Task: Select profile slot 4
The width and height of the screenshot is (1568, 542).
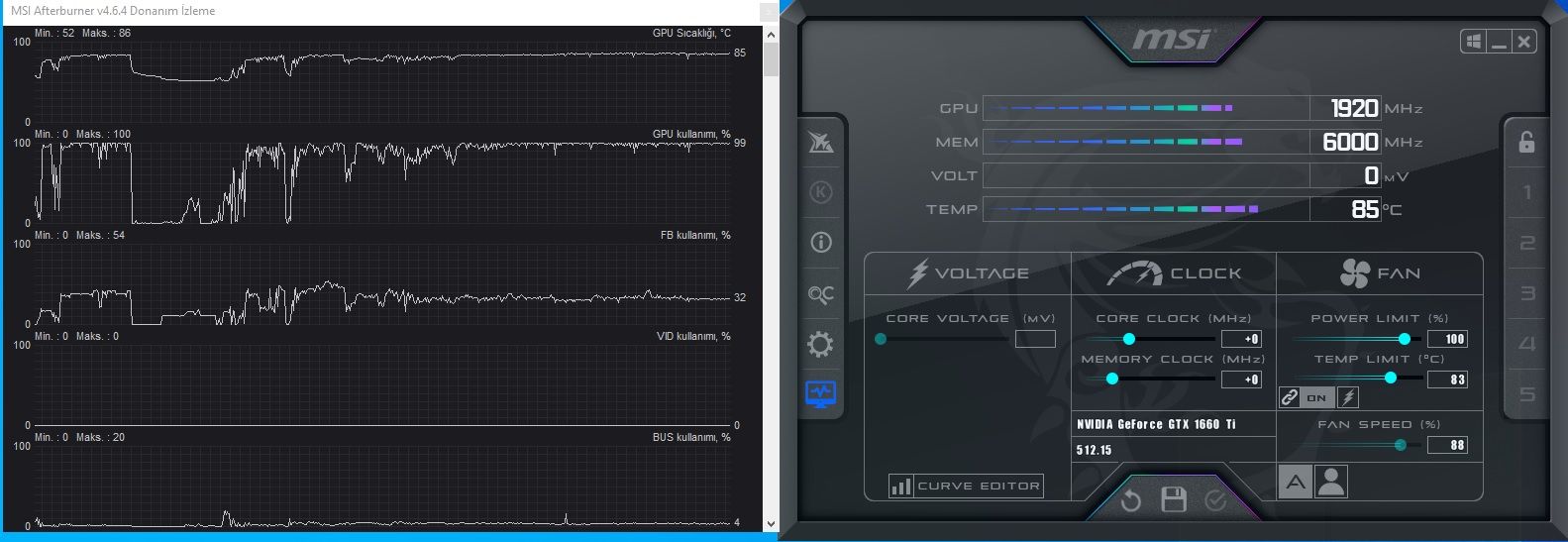Action: (1526, 344)
